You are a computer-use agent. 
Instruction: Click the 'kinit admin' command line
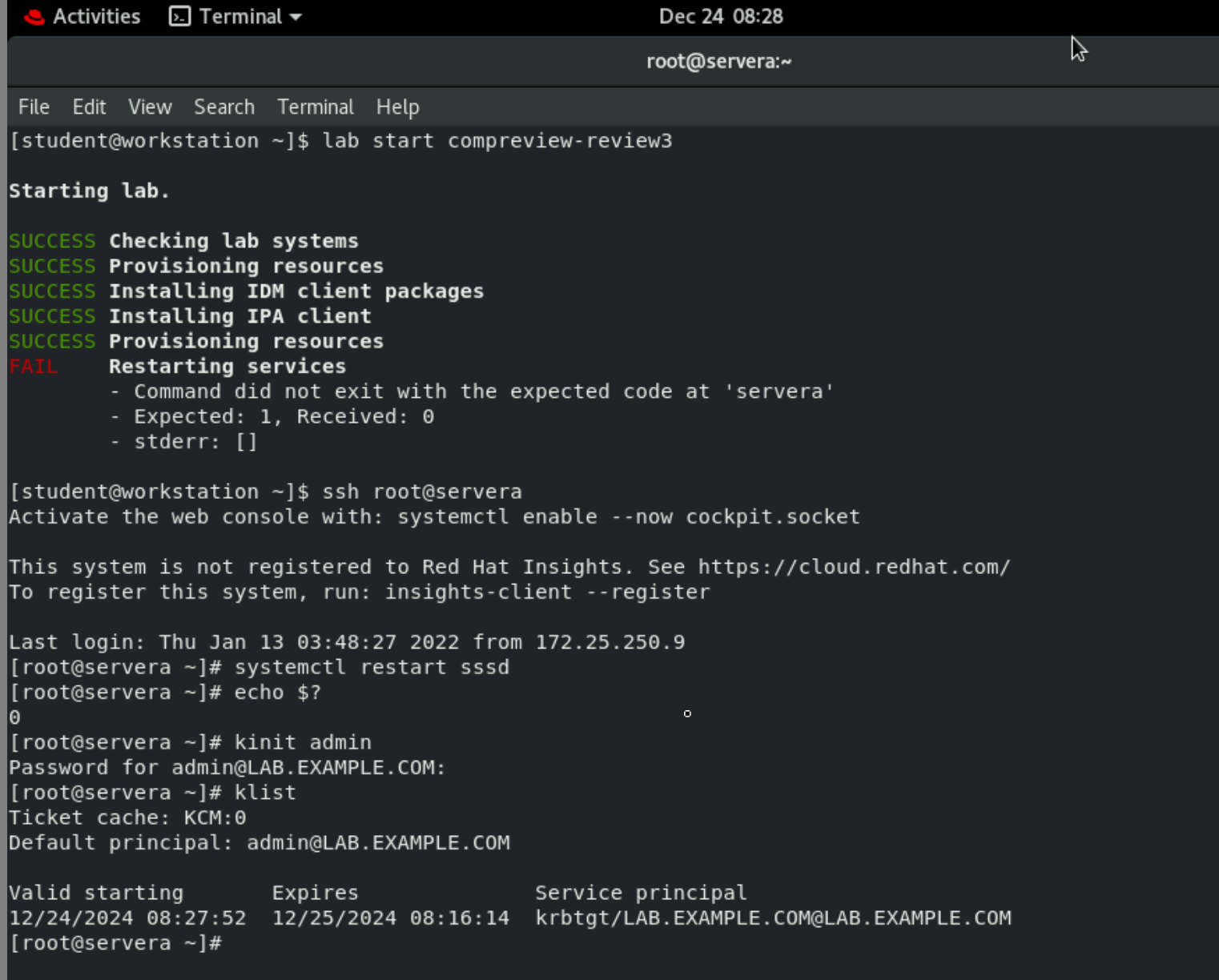(303, 741)
